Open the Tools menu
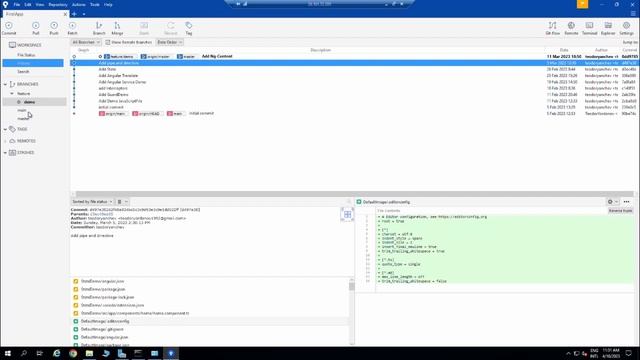Screen dimensions: 640x360 tap(95, 4)
